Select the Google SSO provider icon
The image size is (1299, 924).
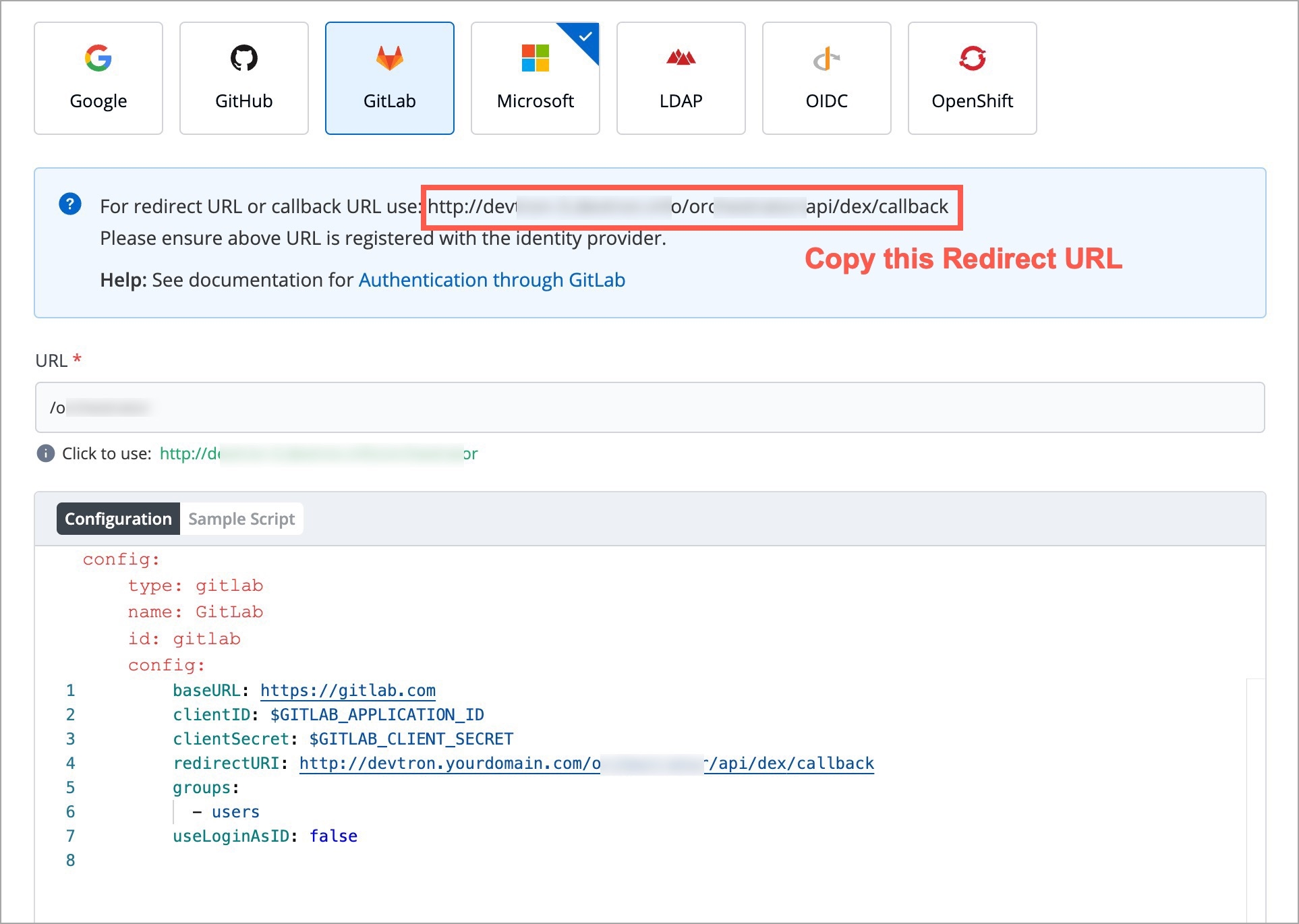tap(98, 59)
